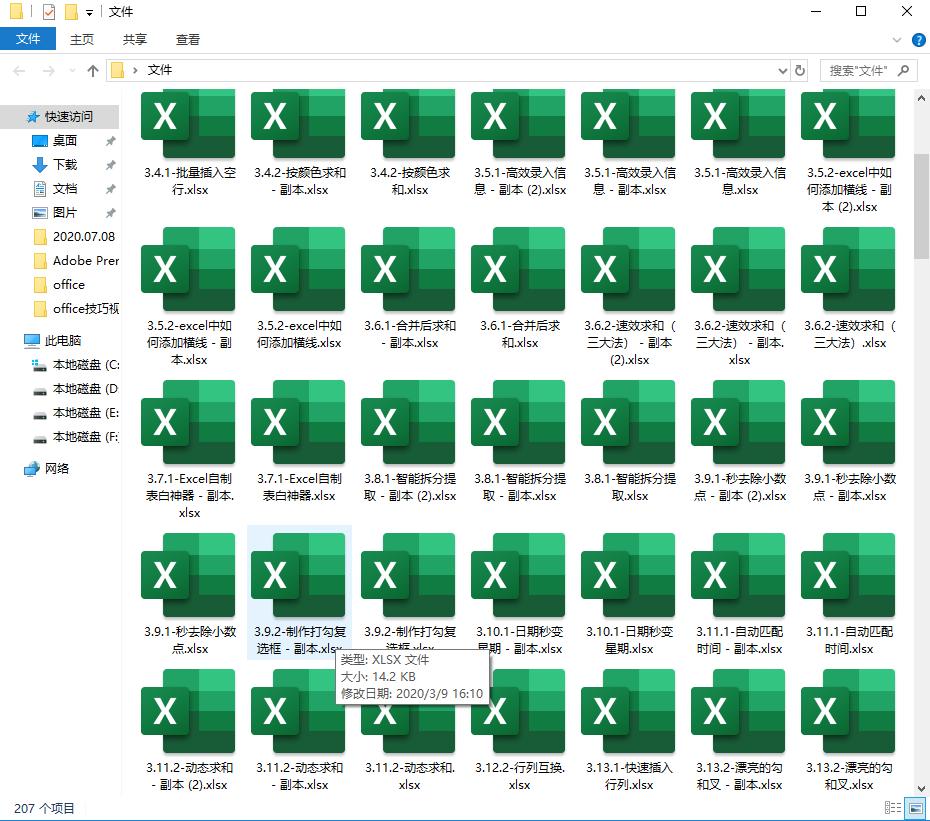Image resolution: width=930 pixels, height=821 pixels.
Task: Select file 3.13.2-漂亮的勾和叉.xlsx
Action: [849, 730]
